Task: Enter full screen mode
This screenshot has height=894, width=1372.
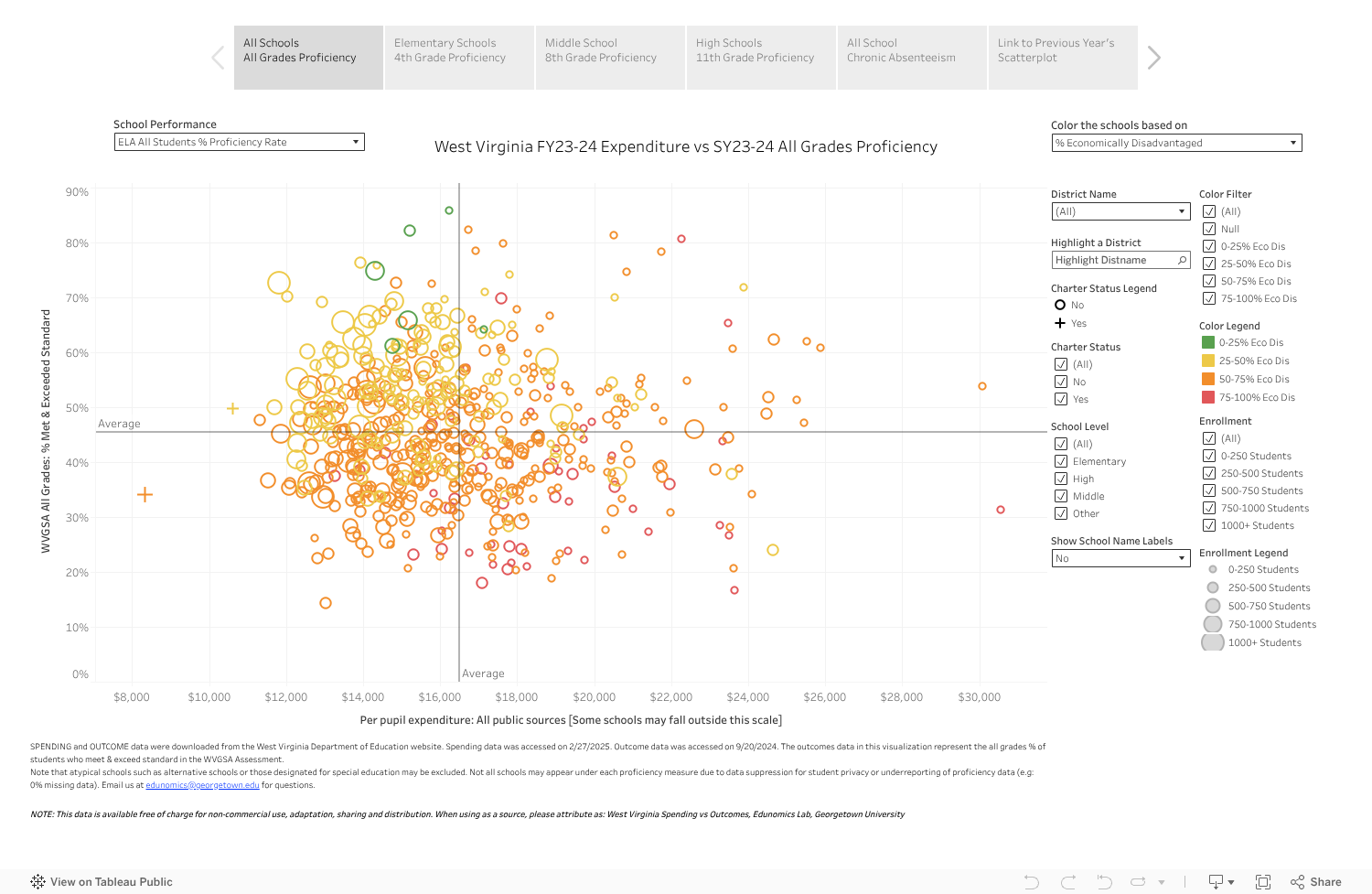Action: point(1263,882)
